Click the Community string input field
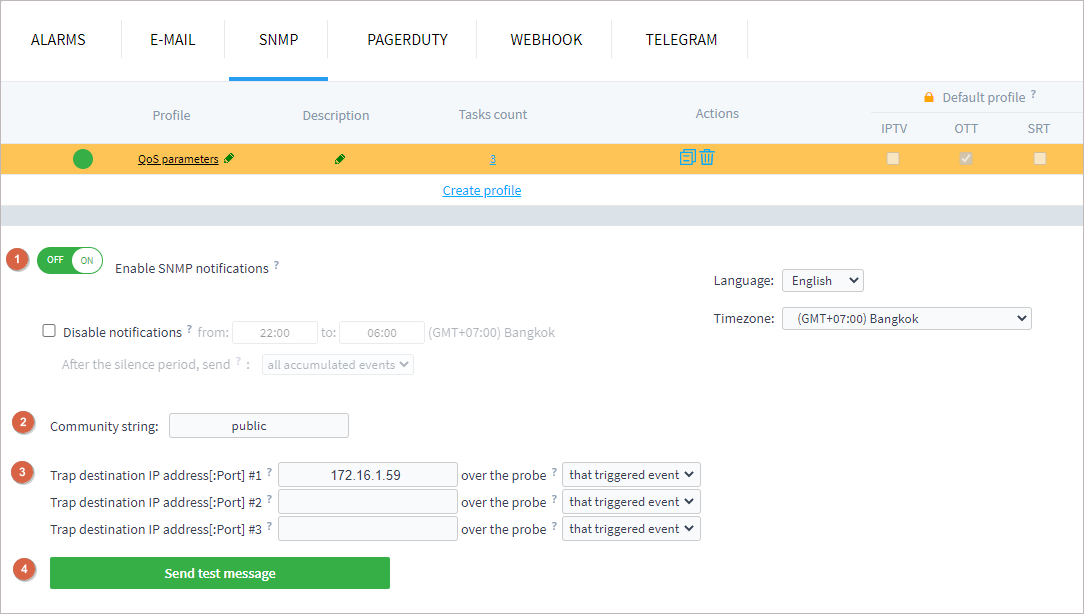Image resolution: width=1084 pixels, height=614 pixels. pos(259,426)
